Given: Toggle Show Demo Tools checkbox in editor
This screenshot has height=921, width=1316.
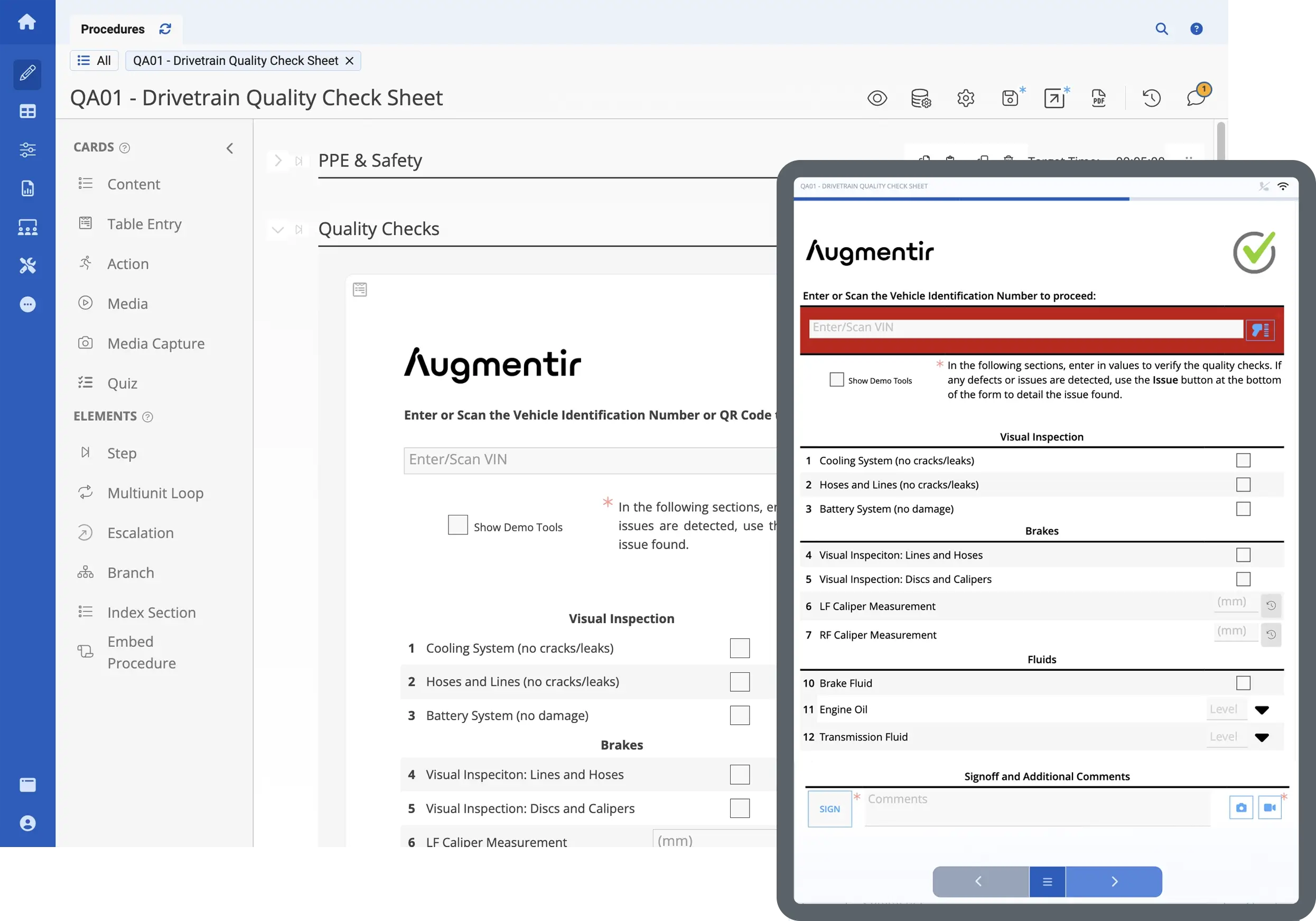Looking at the screenshot, I should click(458, 525).
